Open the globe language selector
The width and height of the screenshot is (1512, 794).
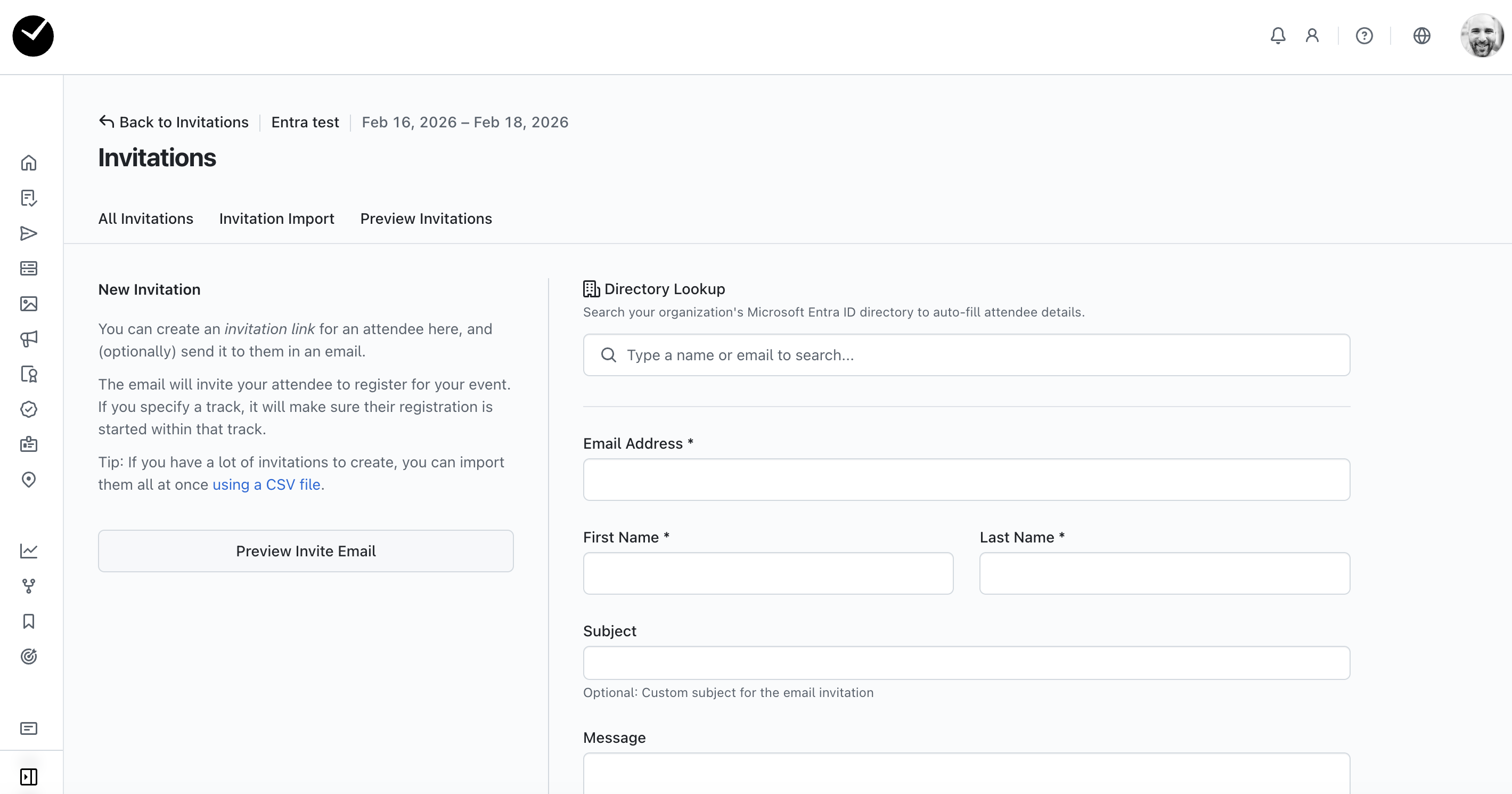click(x=1421, y=36)
